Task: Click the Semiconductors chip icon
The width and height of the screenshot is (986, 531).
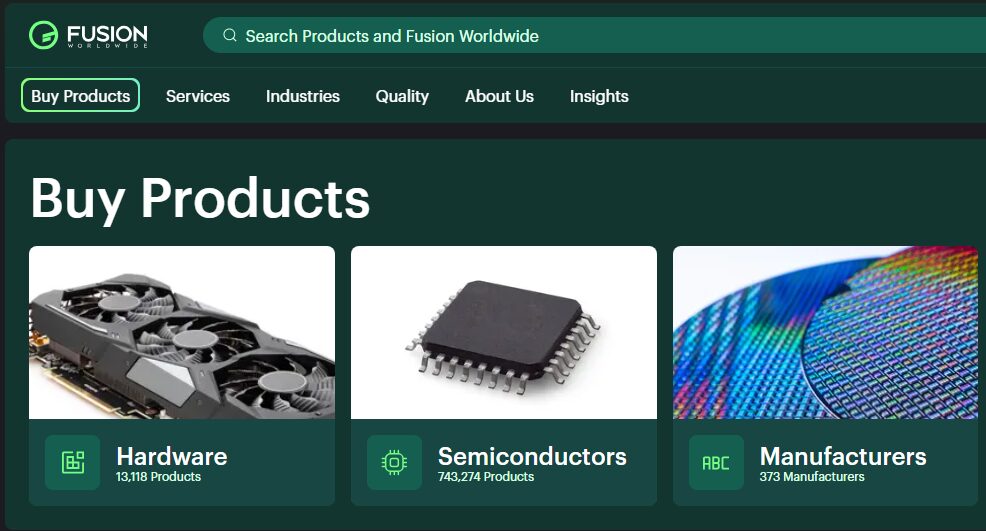Action: 394,462
